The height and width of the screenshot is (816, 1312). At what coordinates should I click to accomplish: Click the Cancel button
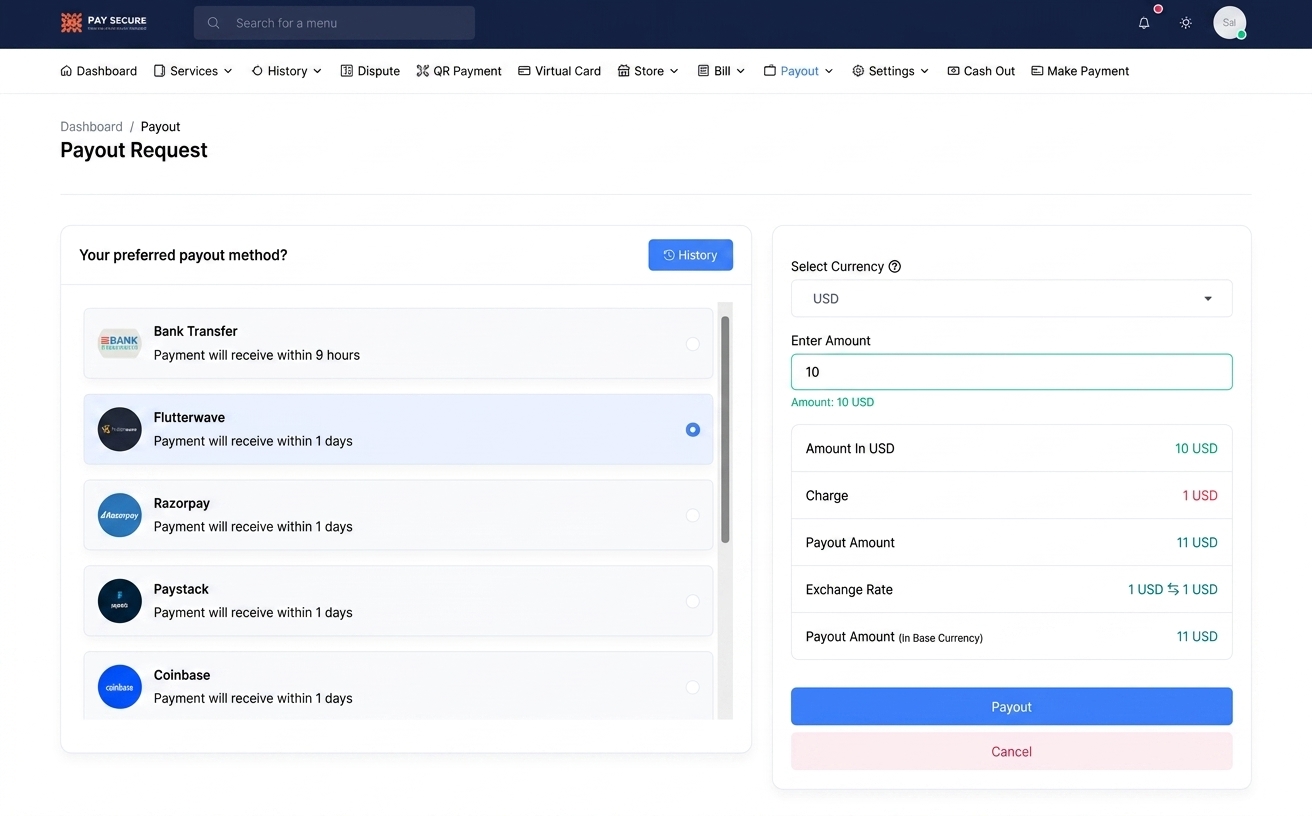click(1011, 751)
